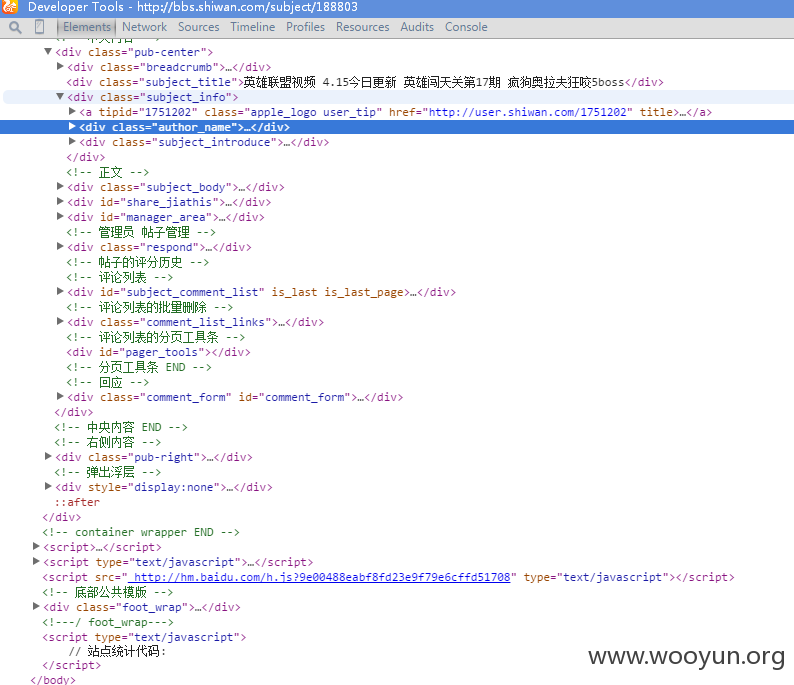
Task: Open the Elements tab
Action: 87,27
